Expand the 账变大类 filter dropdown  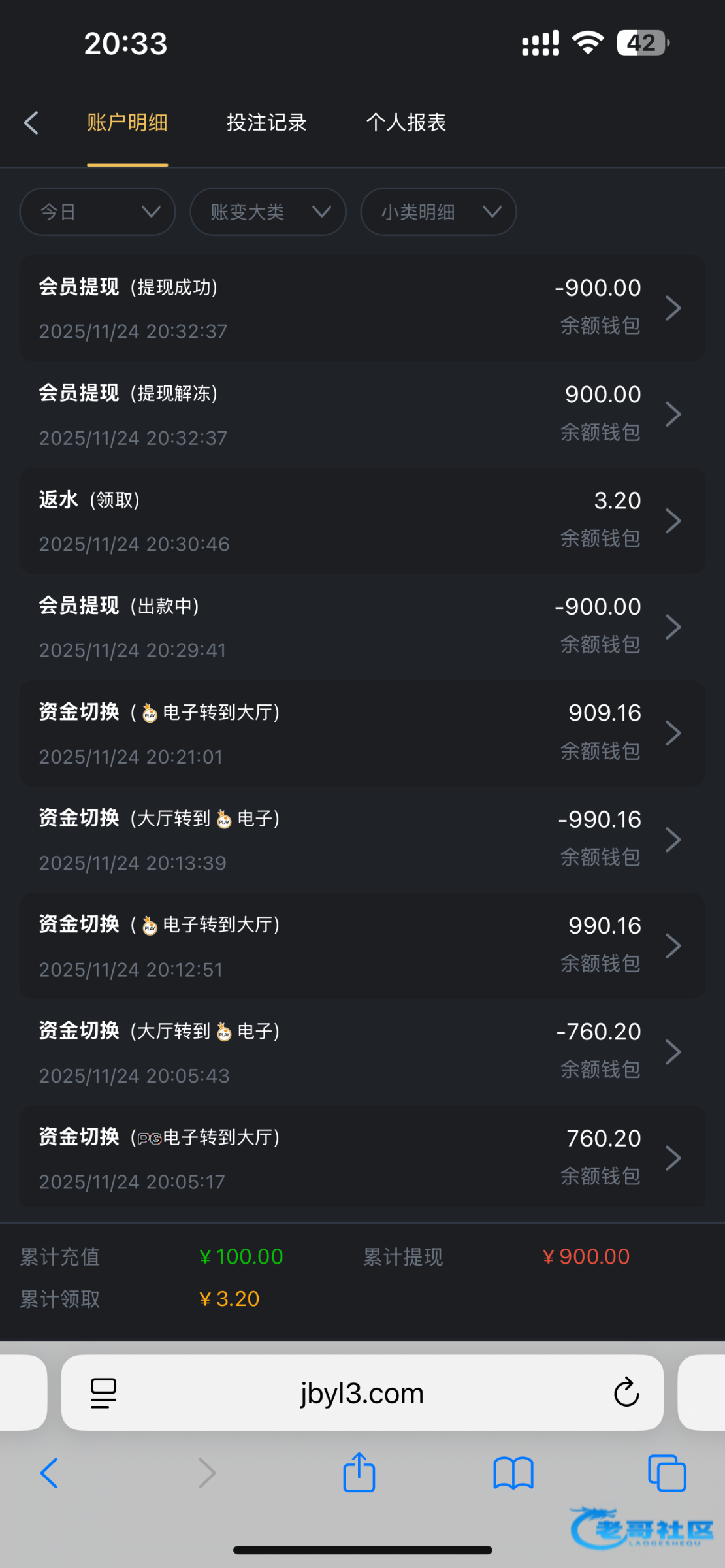pos(268,212)
